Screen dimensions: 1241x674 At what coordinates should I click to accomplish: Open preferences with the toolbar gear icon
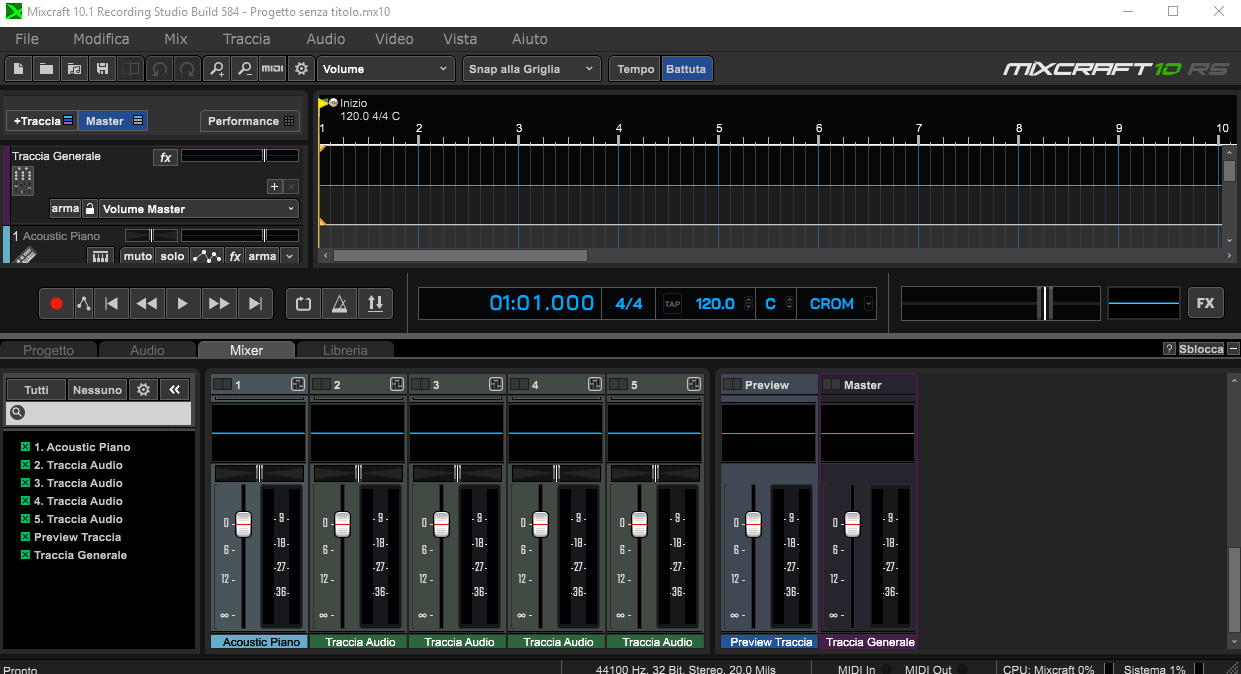pyautogui.click(x=300, y=69)
